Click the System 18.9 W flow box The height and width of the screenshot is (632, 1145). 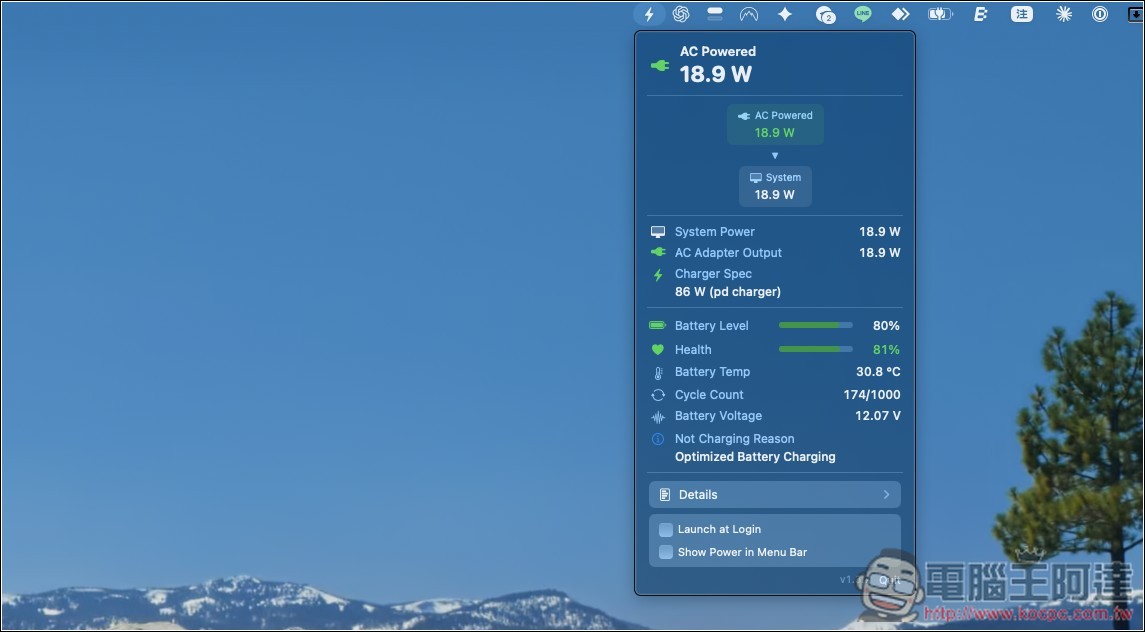pyautogui.click(x=775, y=186)
